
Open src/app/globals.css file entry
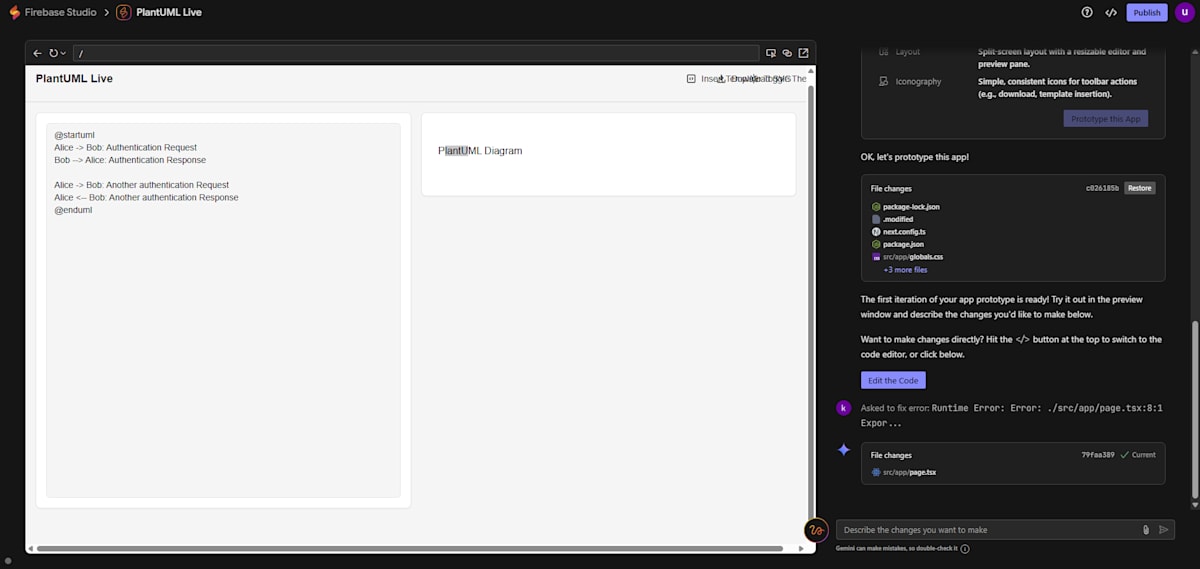tap(907, 257)
